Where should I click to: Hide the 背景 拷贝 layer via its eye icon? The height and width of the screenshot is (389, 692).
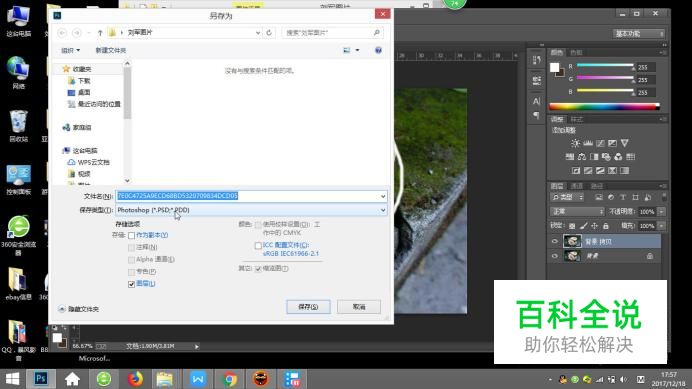coord(555,242)
